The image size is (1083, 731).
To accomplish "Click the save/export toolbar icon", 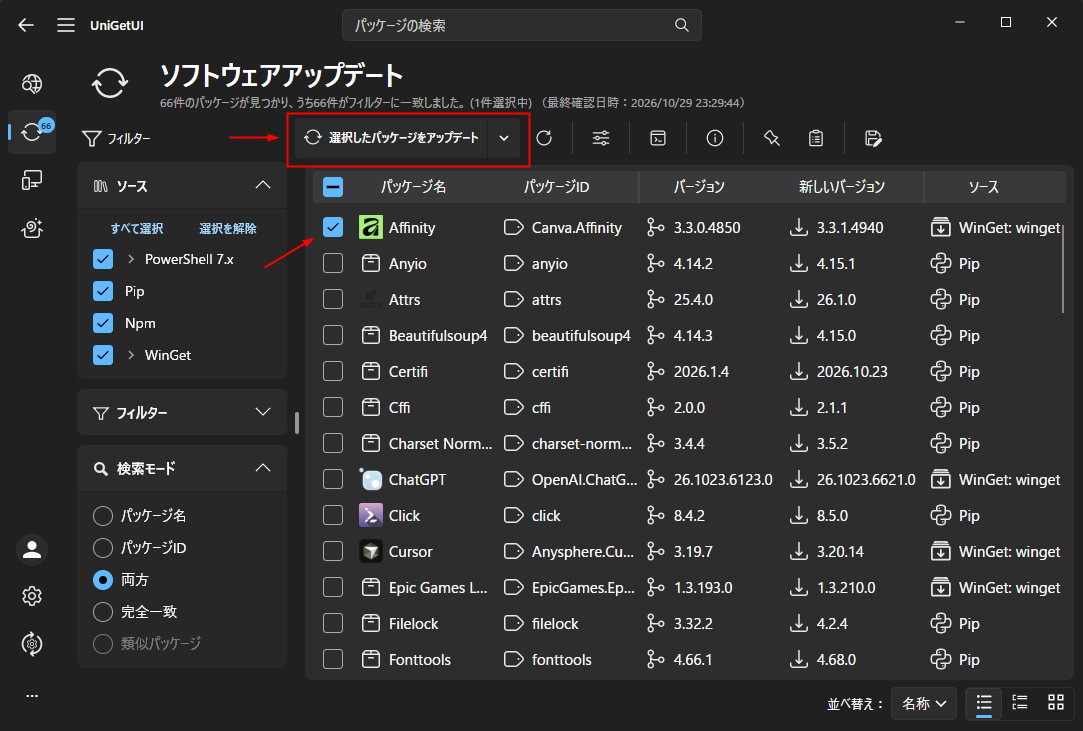I will (873, 138).
